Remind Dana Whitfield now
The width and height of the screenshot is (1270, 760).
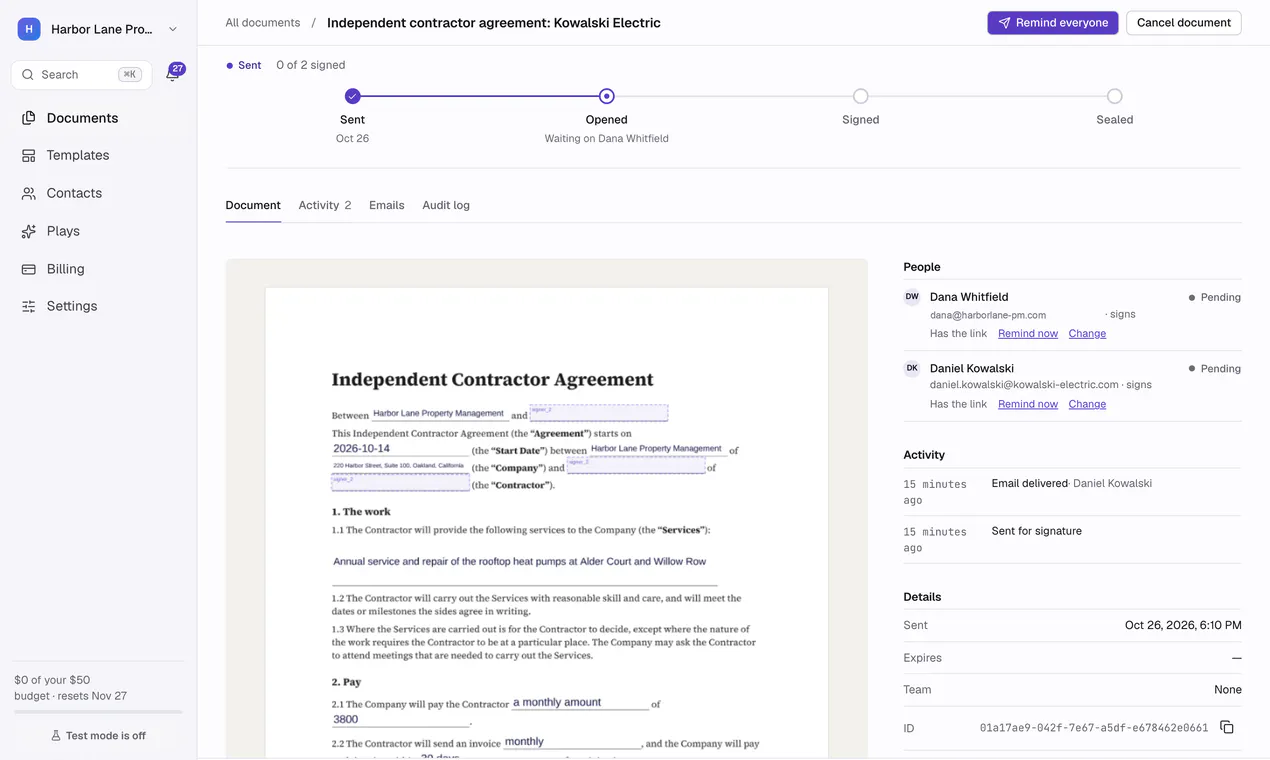1028,334
